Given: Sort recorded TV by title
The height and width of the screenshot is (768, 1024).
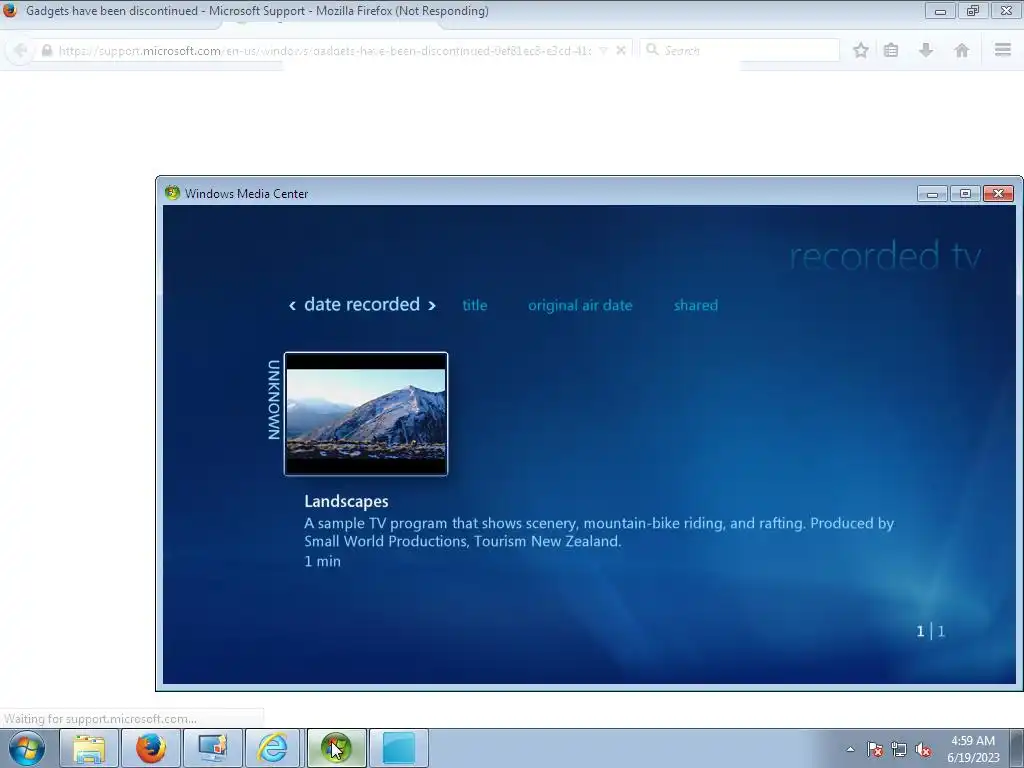Looking at the screenshot, I should pyautogui.click(x=475, y=305).
